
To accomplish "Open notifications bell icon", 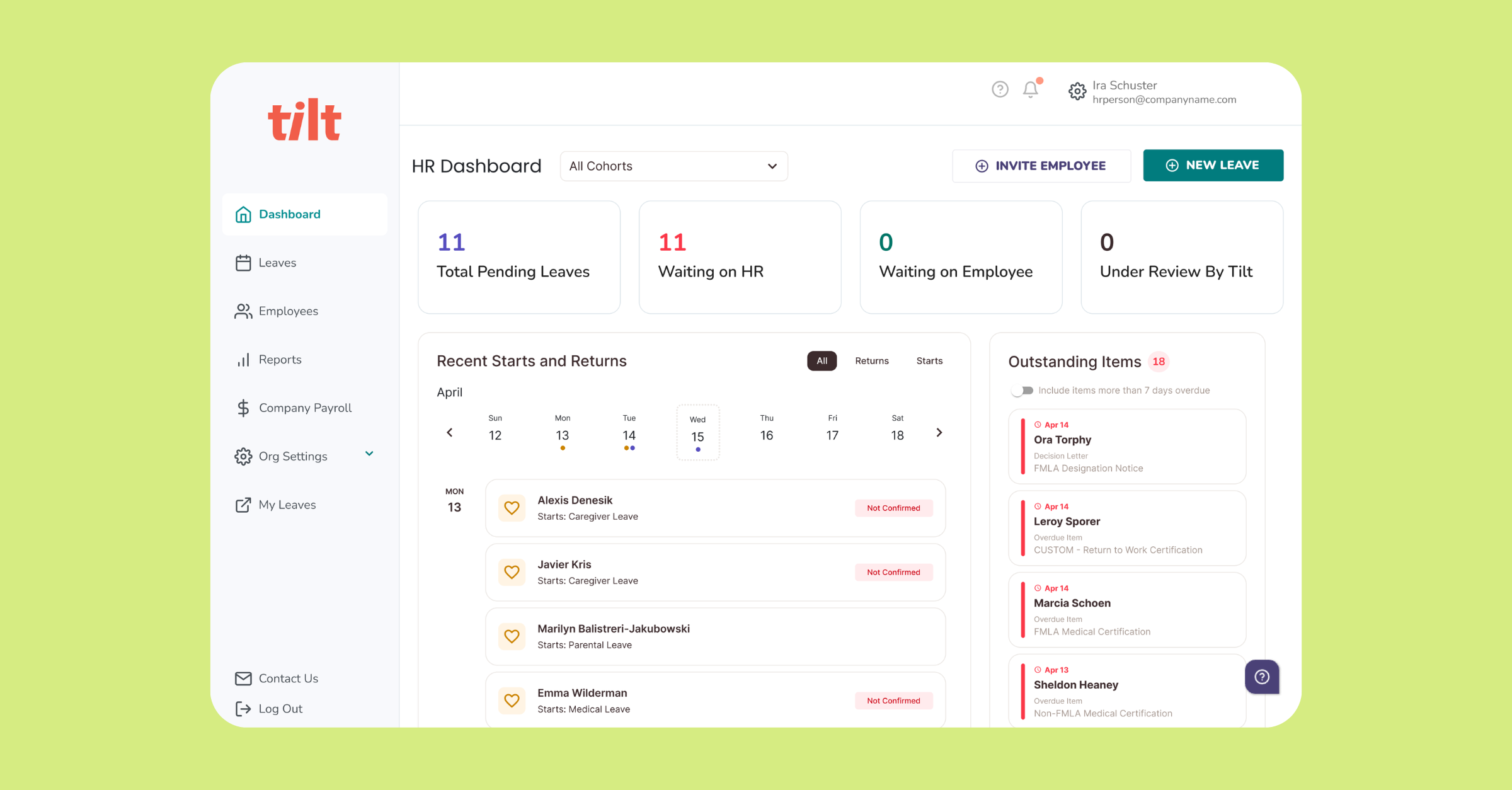I will pyautogui.click(x=1031, y=89).
